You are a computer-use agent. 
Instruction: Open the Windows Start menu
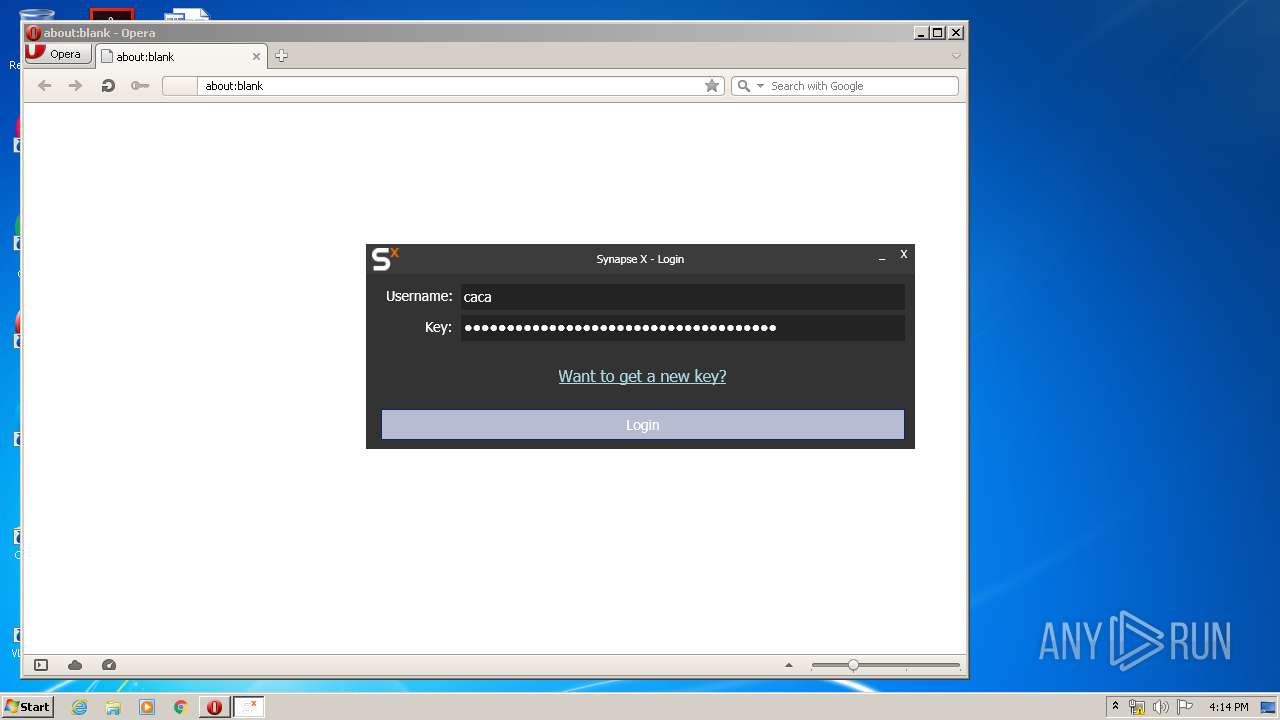tap(28, 707)
